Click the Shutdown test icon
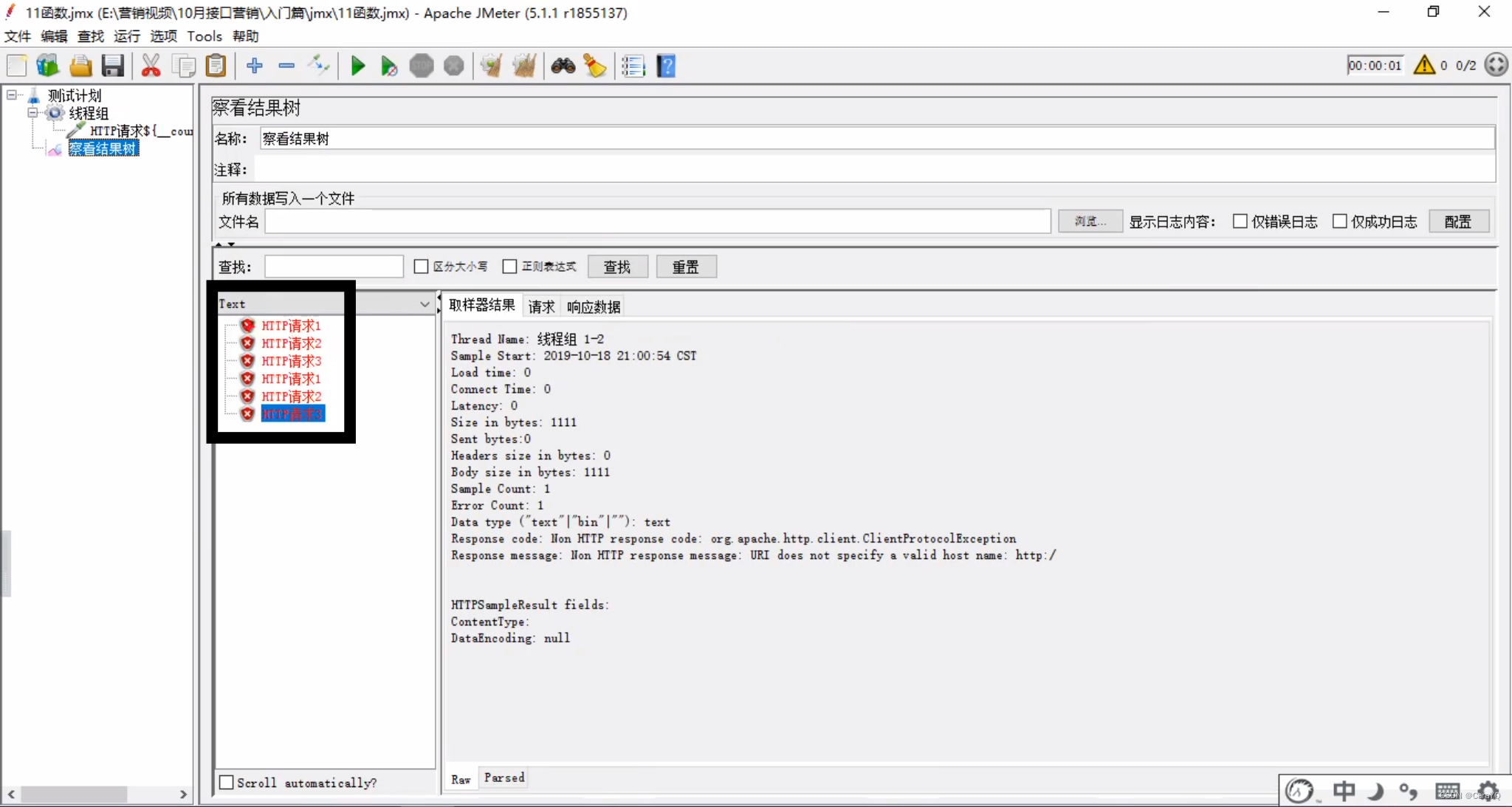This screenshot has height=807, width=1512. [x=454, y=66]
